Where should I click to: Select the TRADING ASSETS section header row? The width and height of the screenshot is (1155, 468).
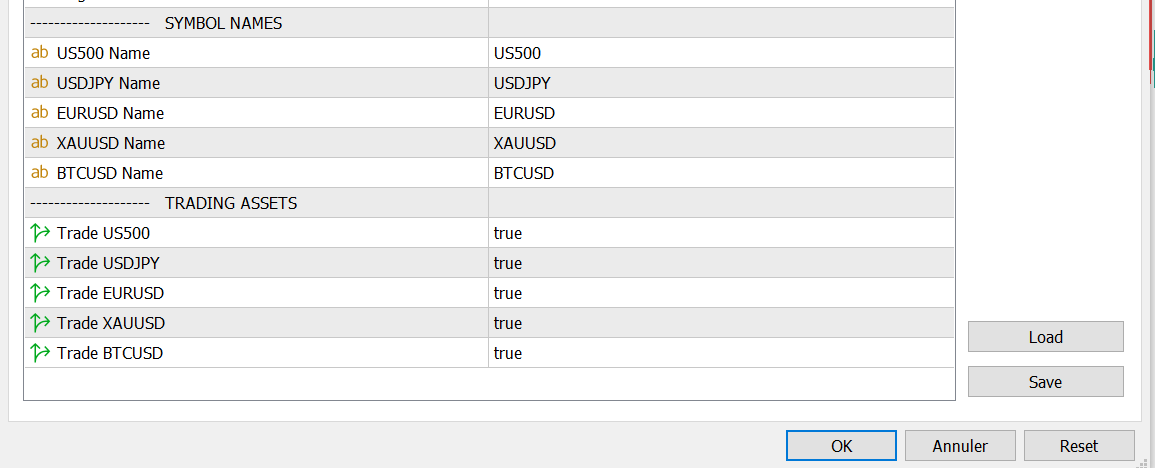point(489,203)
